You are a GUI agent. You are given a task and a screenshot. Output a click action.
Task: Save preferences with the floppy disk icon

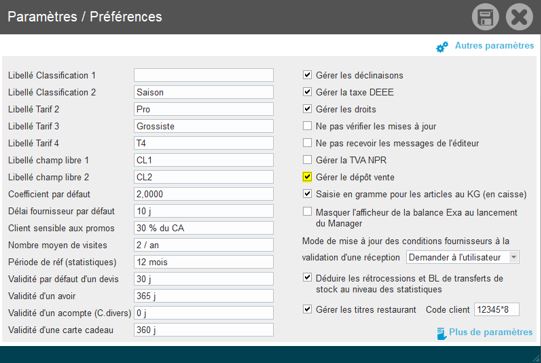(x=485, y=17)
